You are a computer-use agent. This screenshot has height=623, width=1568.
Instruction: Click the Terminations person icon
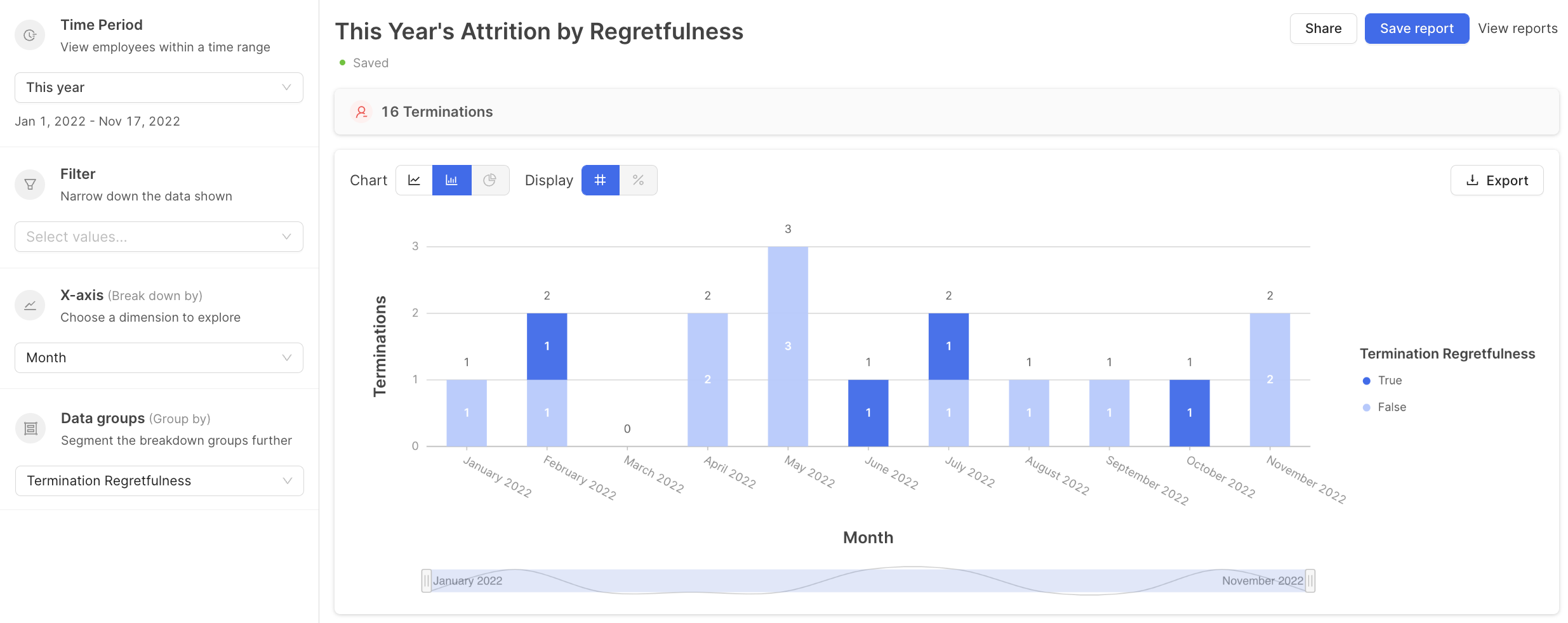[361, 112]
